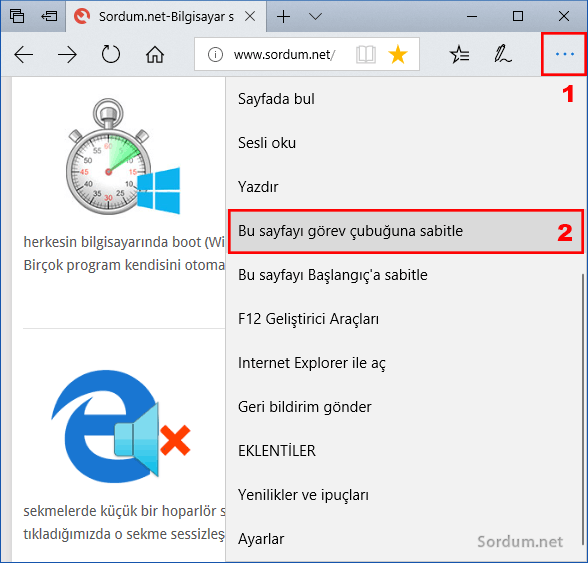Image resolution: width=588 pixels, height=563 pixels.
Task: Choose Internet Explorer ile aç
Action: point(404,363)
